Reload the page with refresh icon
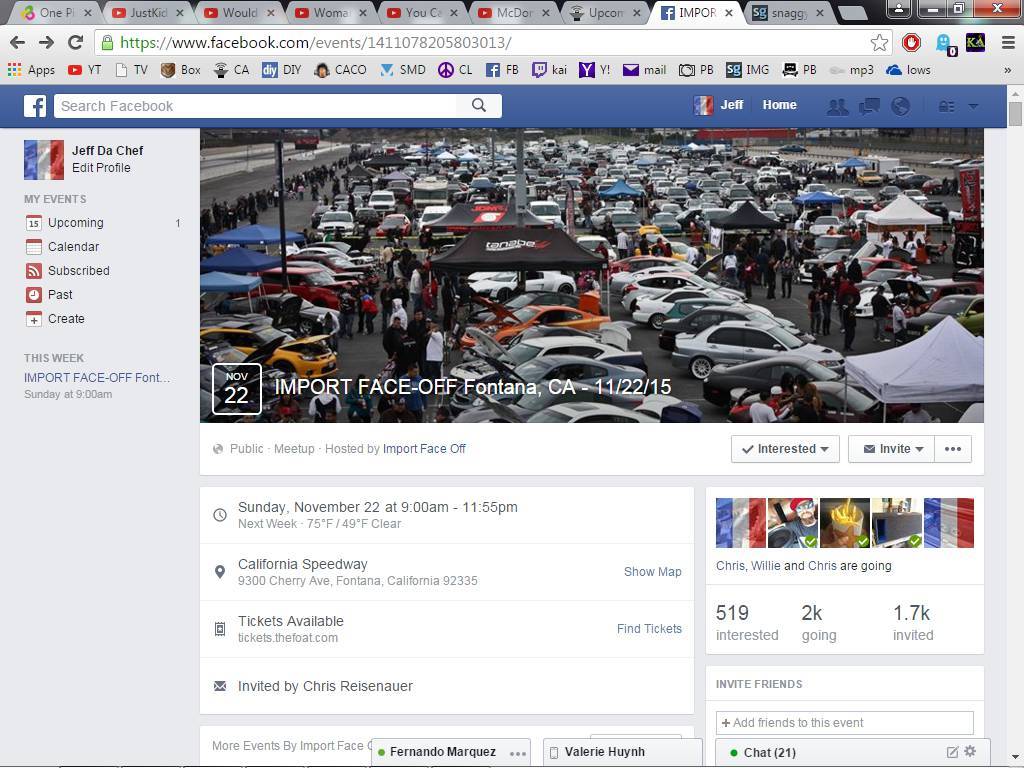 [76, 43]
